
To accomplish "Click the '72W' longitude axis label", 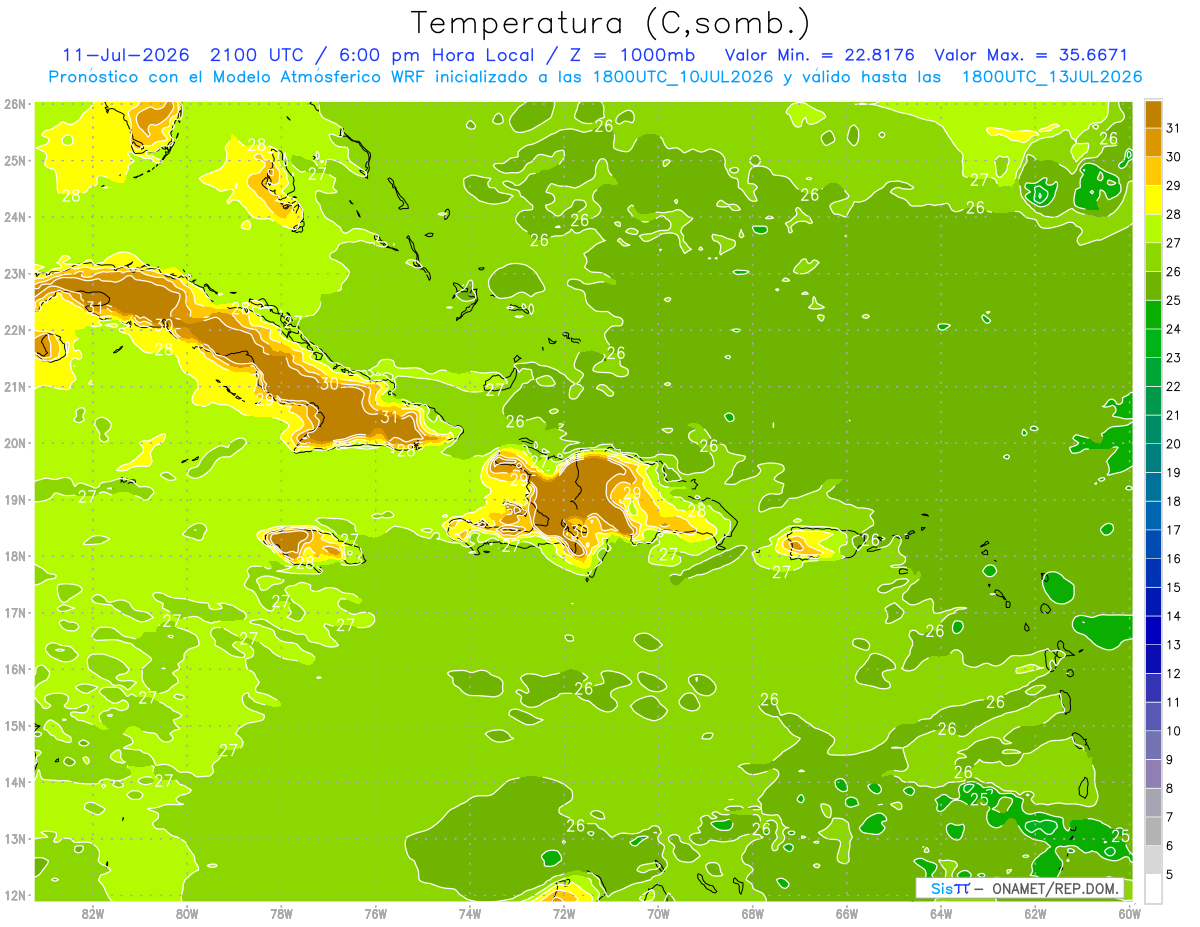I will [564, 913].
